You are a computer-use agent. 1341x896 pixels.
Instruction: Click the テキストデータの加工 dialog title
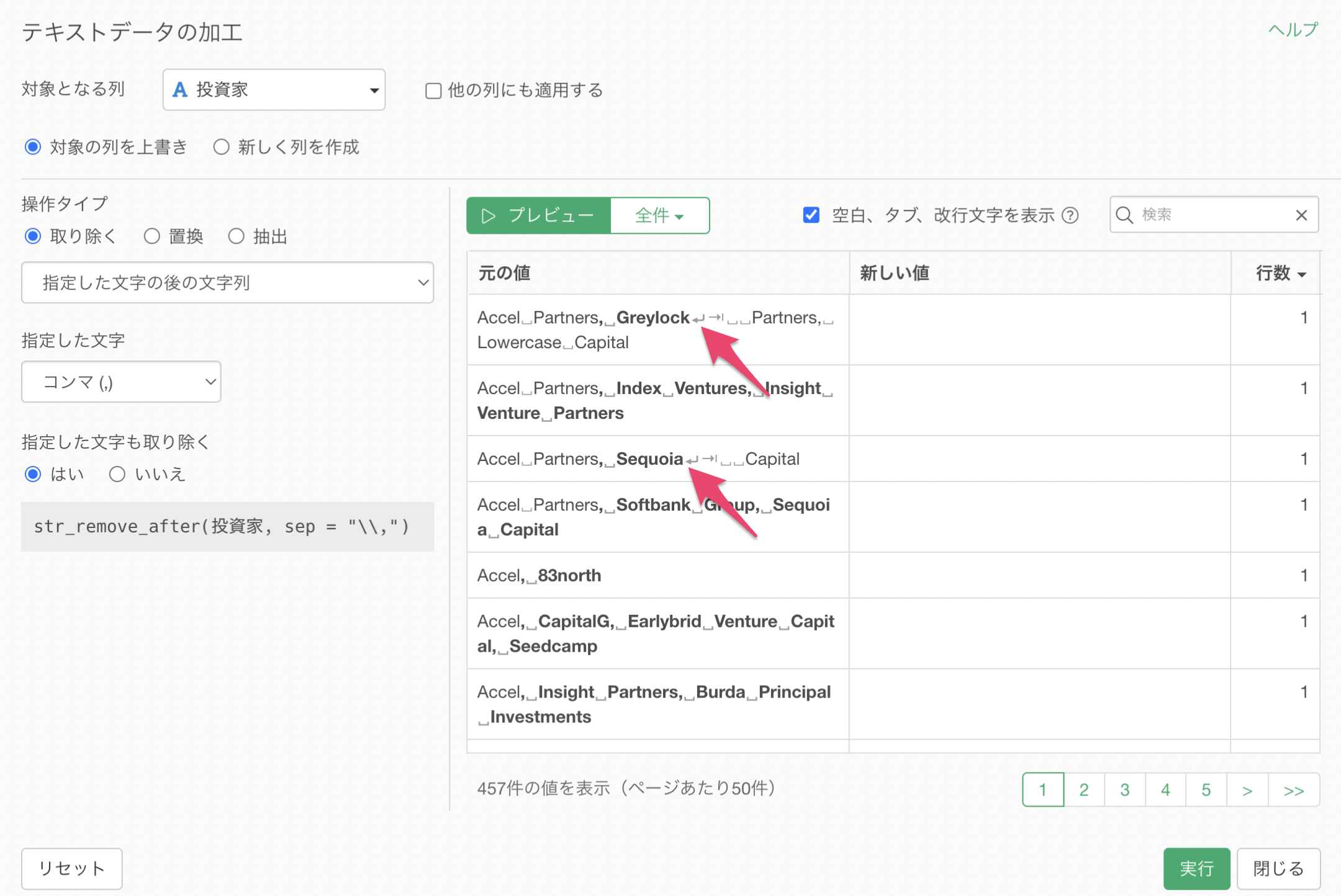132,32
